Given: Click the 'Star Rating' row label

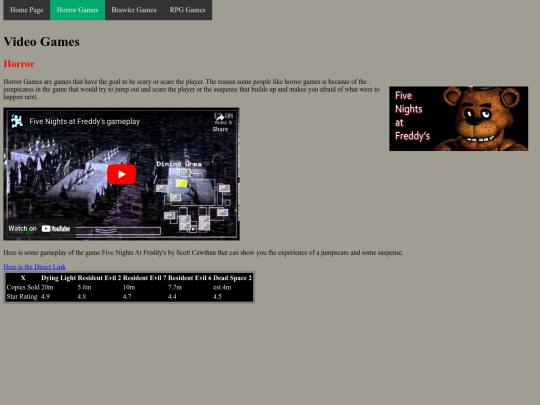Looking at the screenshot, I should [x=22, y=297].
